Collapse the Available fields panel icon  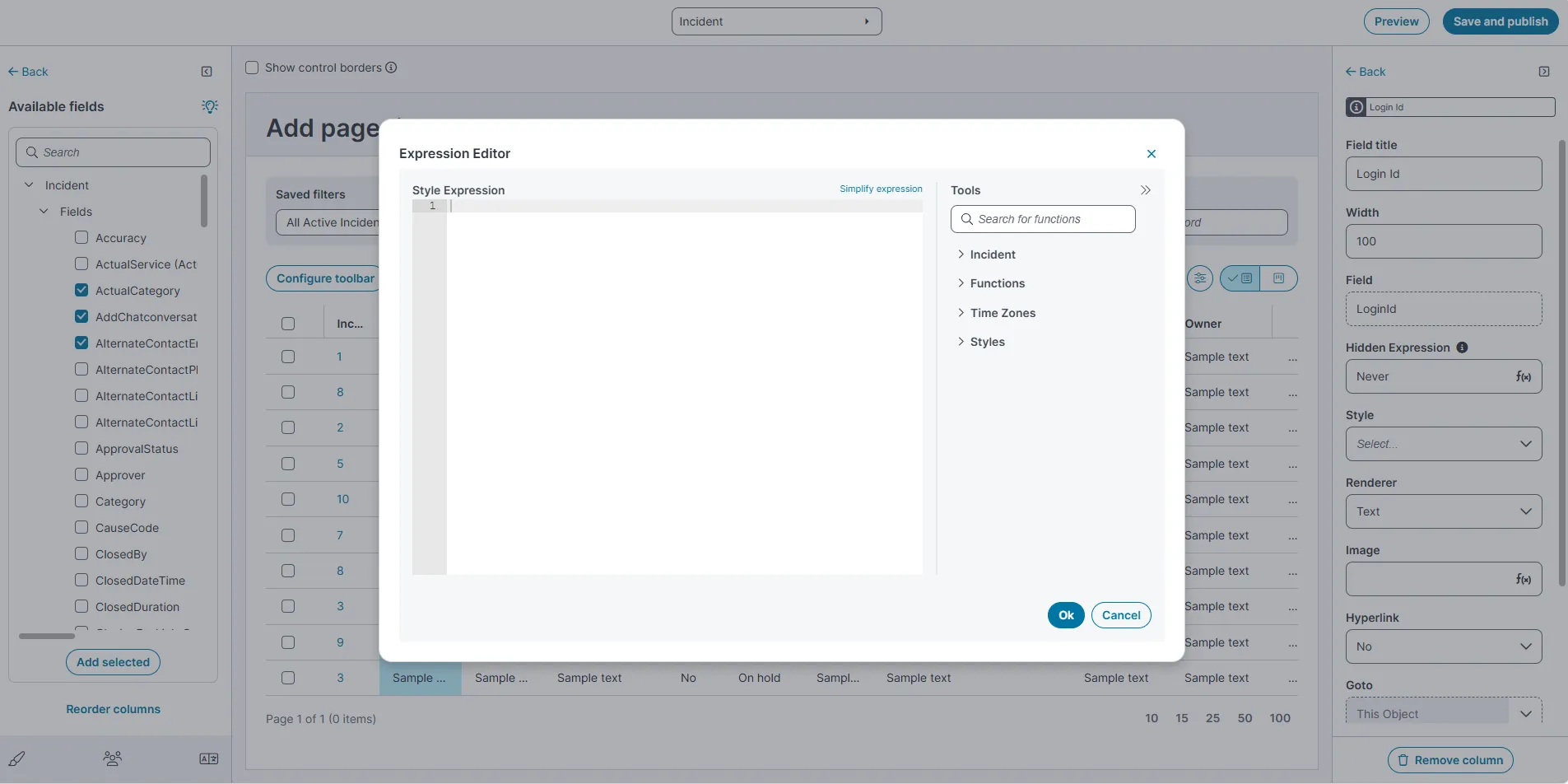point(207,72)
